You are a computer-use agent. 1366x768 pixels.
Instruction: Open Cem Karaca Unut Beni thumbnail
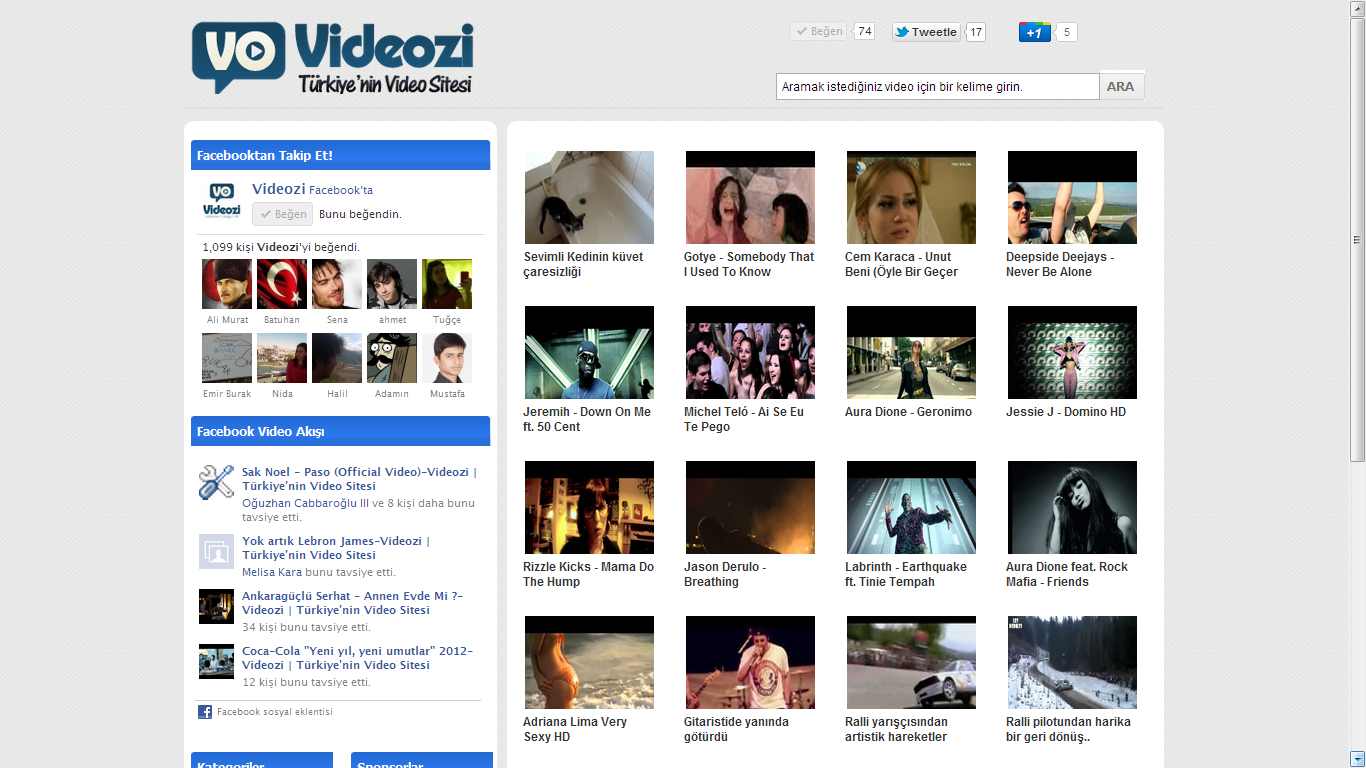click(x=911, y=197)
